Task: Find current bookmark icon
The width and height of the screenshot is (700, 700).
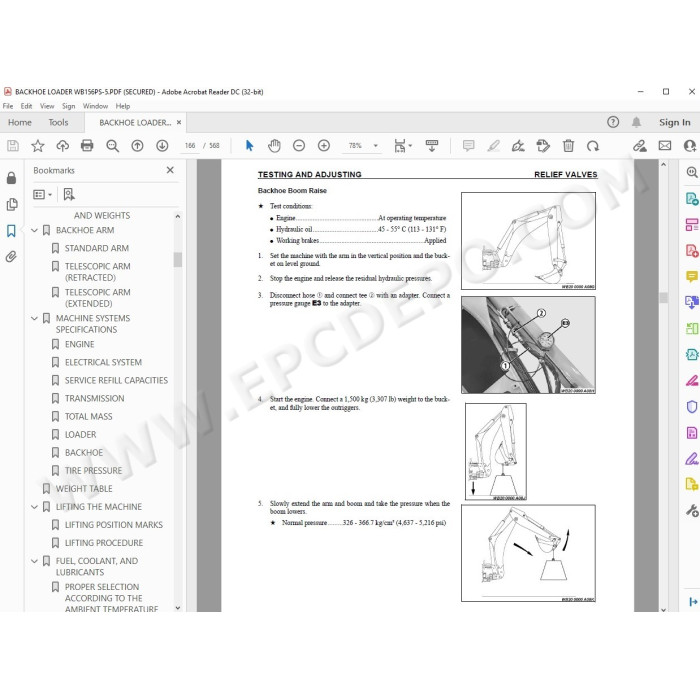Action: 69,194
